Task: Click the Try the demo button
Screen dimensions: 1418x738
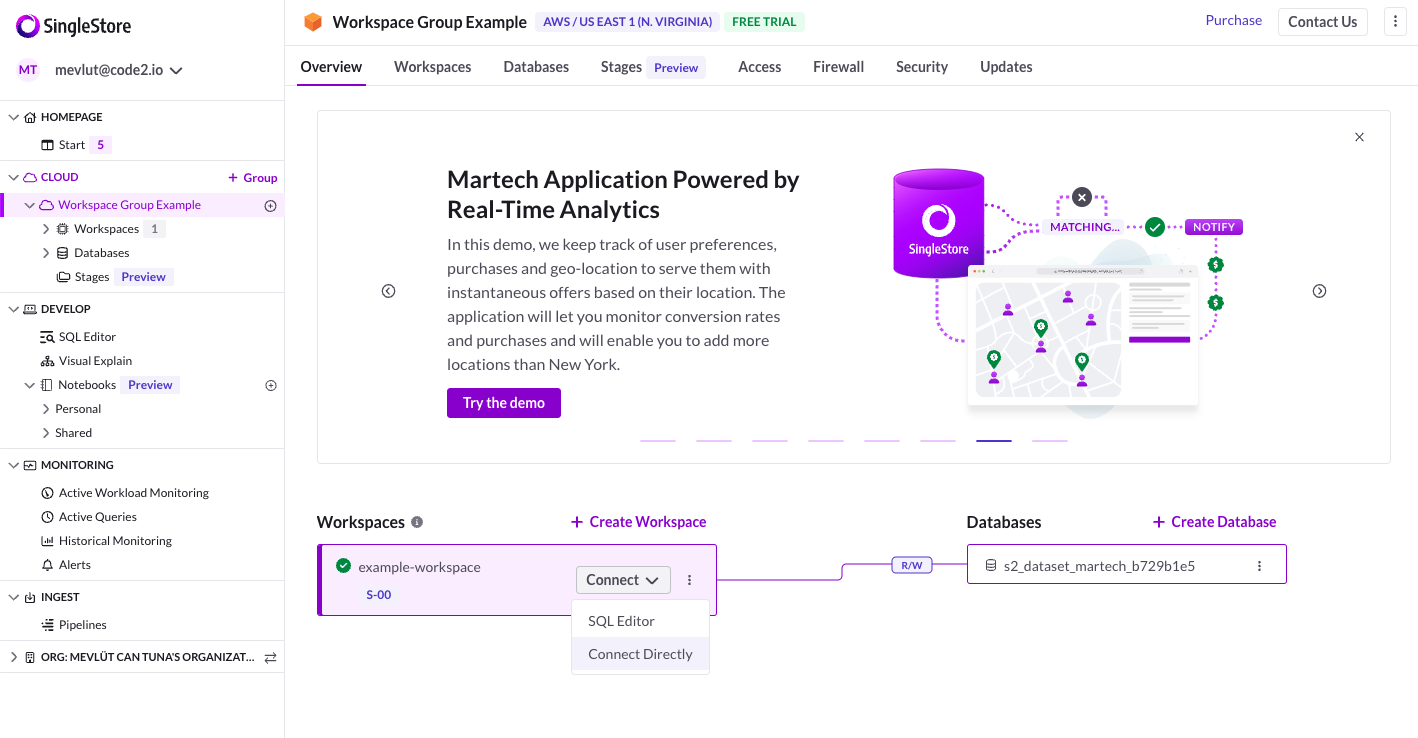Action: click(504, 403)
